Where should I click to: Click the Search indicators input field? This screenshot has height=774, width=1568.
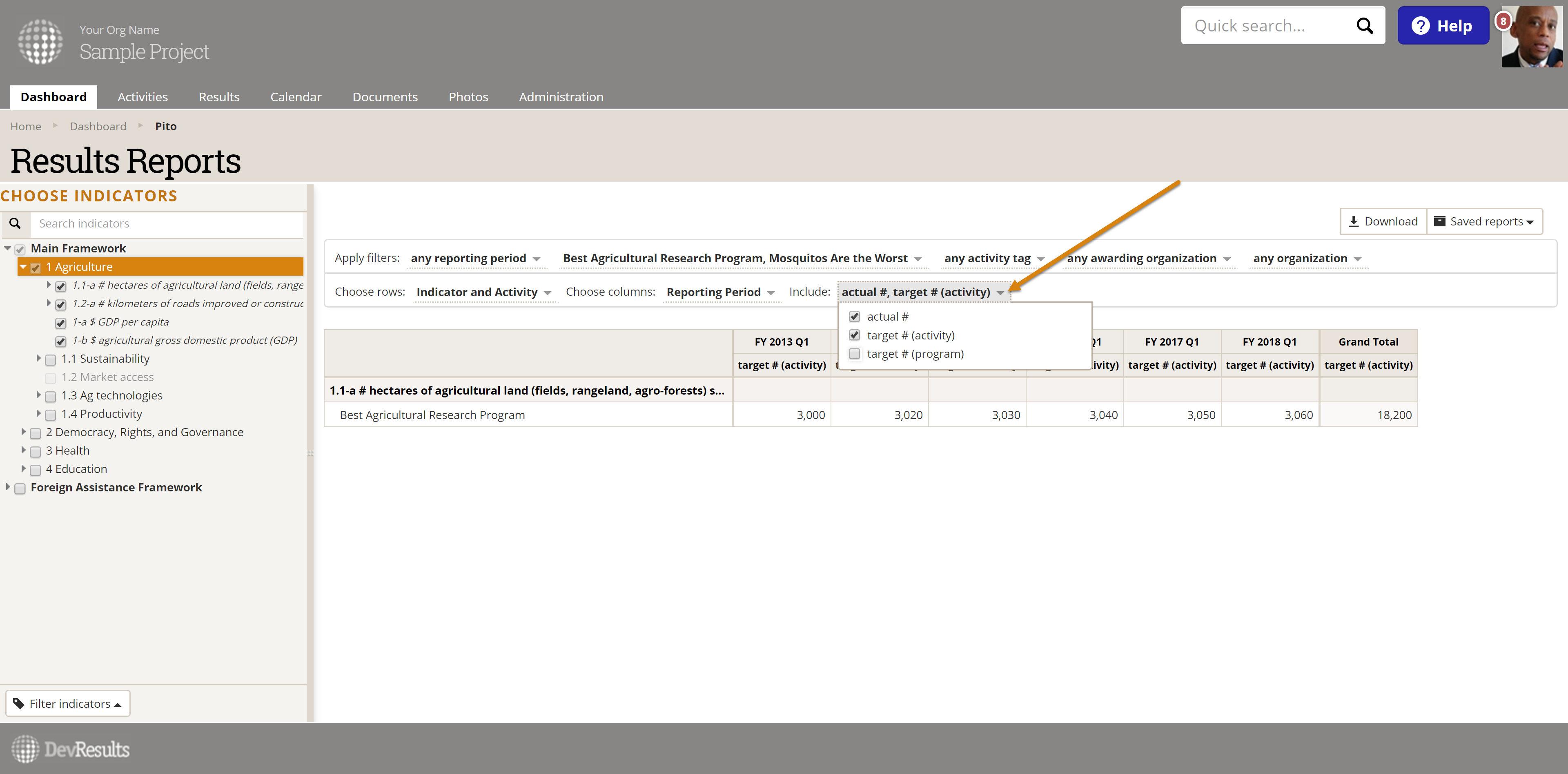pos(167,223)
